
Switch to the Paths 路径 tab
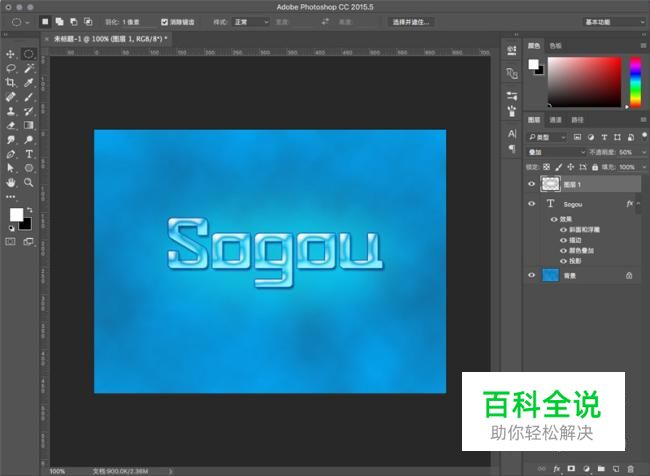click(x=577, y=120)
